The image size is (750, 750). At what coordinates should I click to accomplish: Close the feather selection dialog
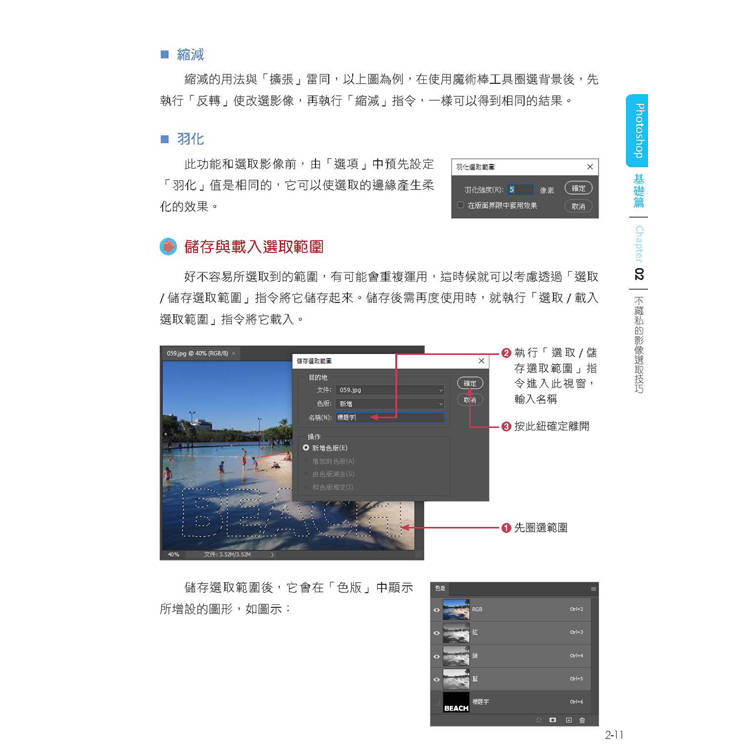coord(590,166)
